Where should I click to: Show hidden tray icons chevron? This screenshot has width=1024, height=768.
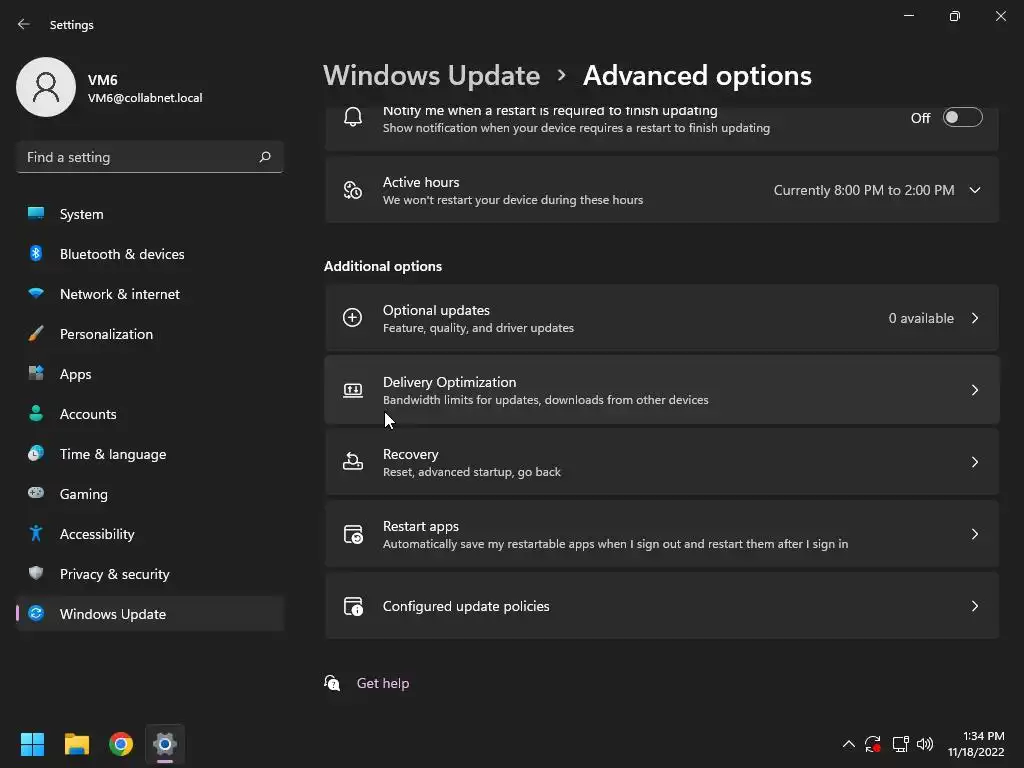(848, 744)
